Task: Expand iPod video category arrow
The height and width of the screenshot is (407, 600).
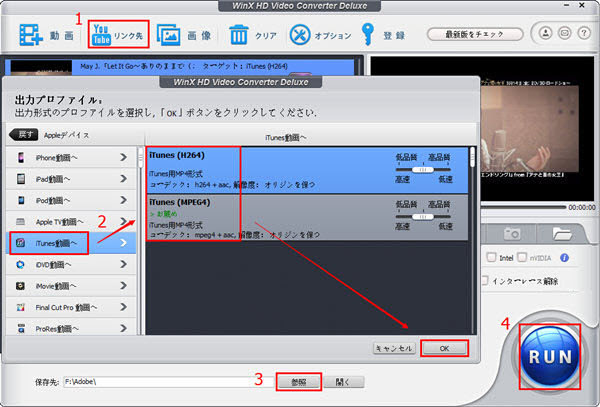Action: 123,200
